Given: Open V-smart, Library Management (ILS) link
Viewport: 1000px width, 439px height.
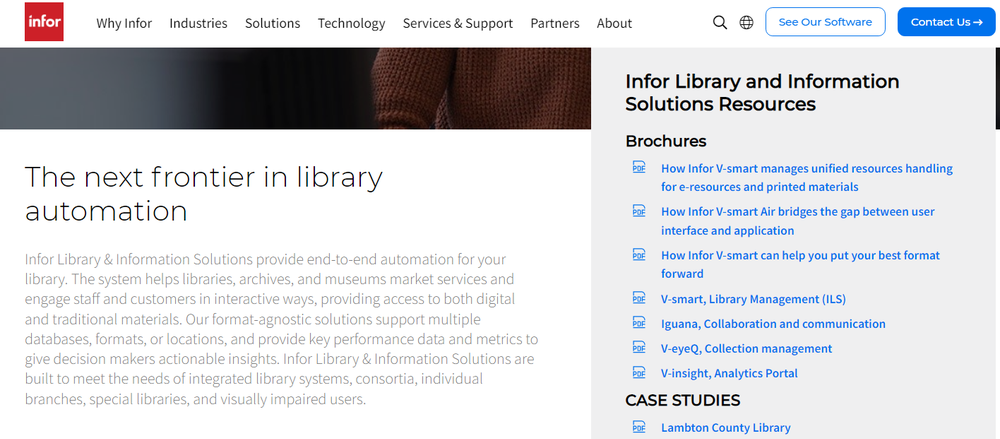Looking at the screenshot, I should (753, 299).
